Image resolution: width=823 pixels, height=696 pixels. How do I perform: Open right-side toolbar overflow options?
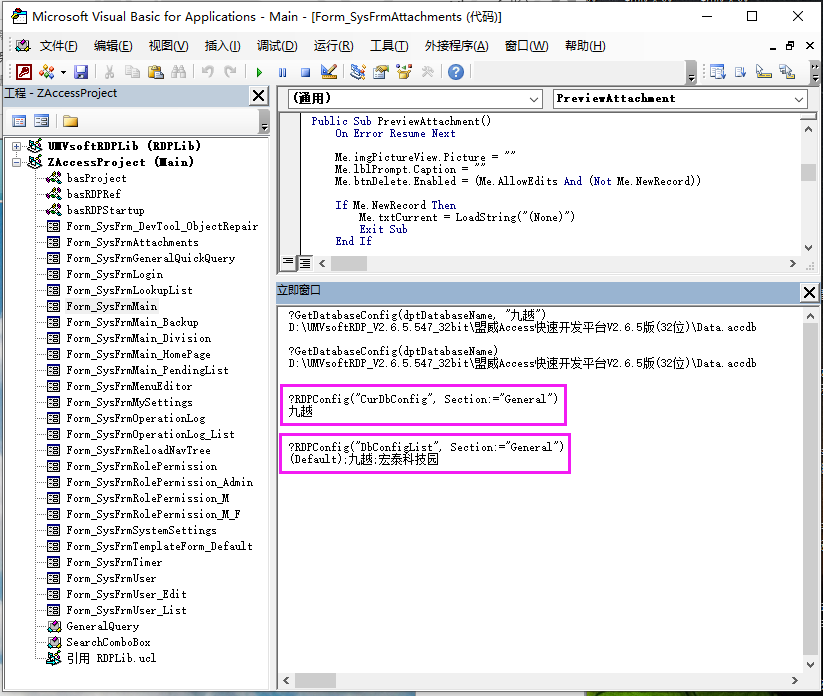815,72
